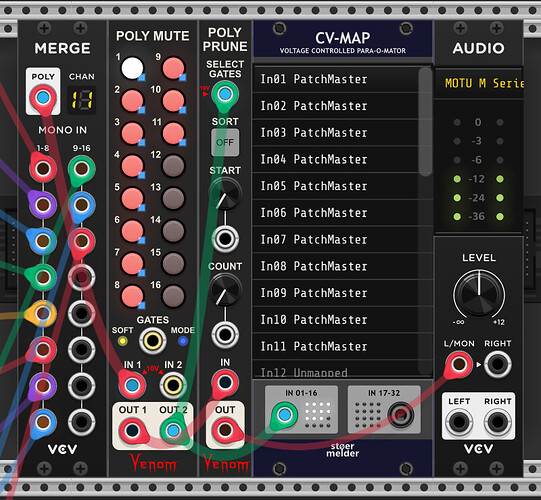541x500 pixels.
Task: Click the CV-MAP IN 01-16 input port
Action: pyautogui.click(x=285, y=414)
